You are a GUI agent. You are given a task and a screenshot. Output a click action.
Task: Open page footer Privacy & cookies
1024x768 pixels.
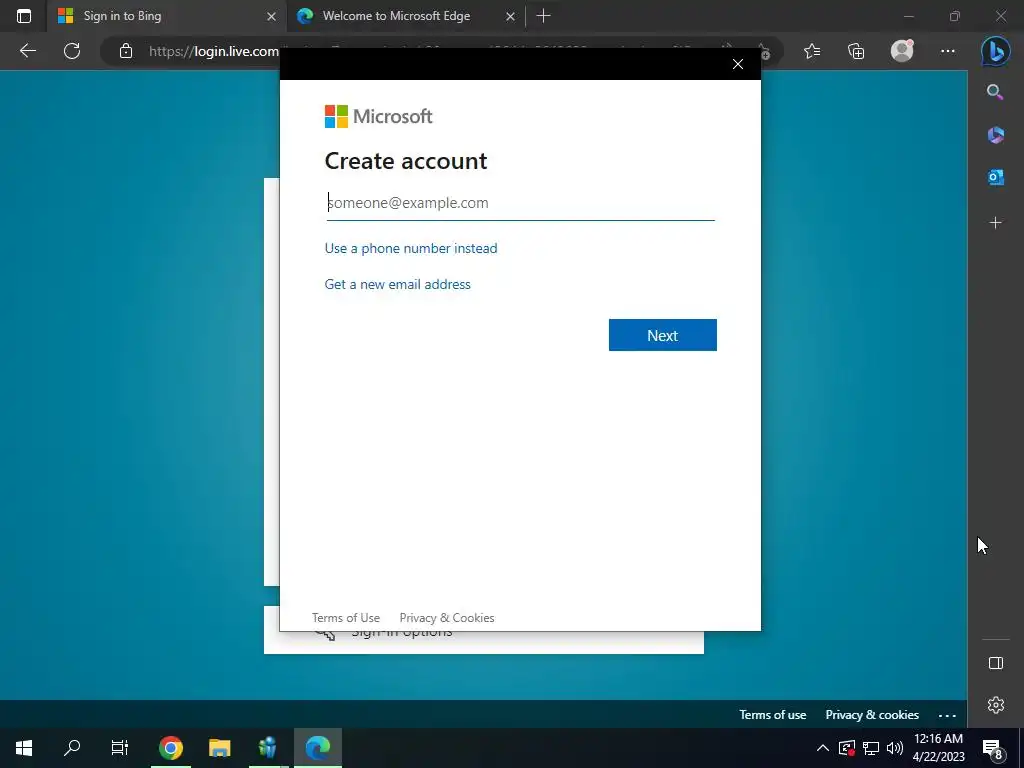(x=872, y=714)
